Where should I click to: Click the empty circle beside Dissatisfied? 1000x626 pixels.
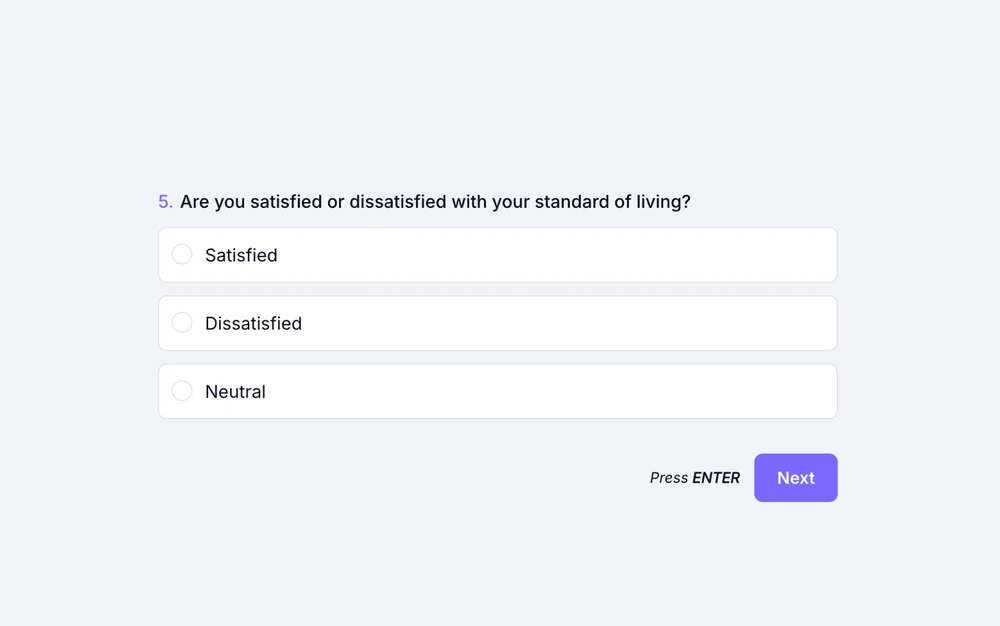[182, 322]
